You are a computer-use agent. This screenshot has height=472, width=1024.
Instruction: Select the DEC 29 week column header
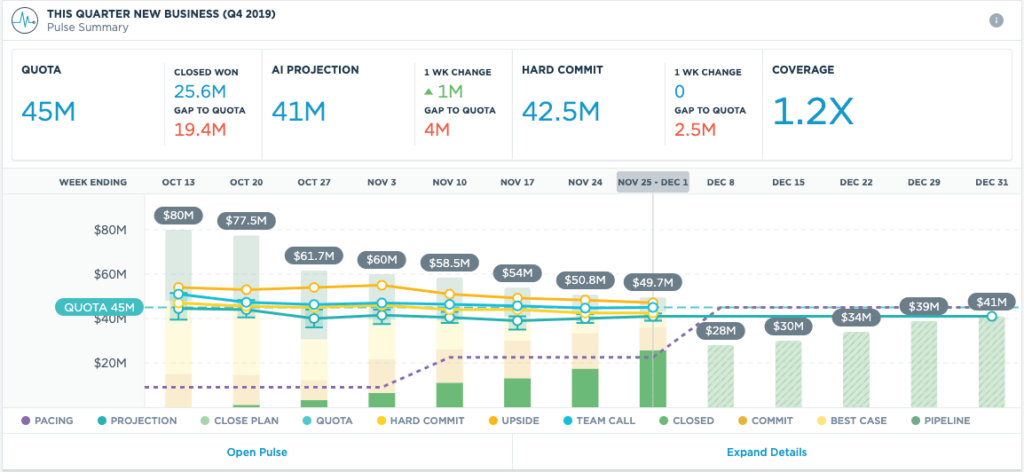(925, 182)
